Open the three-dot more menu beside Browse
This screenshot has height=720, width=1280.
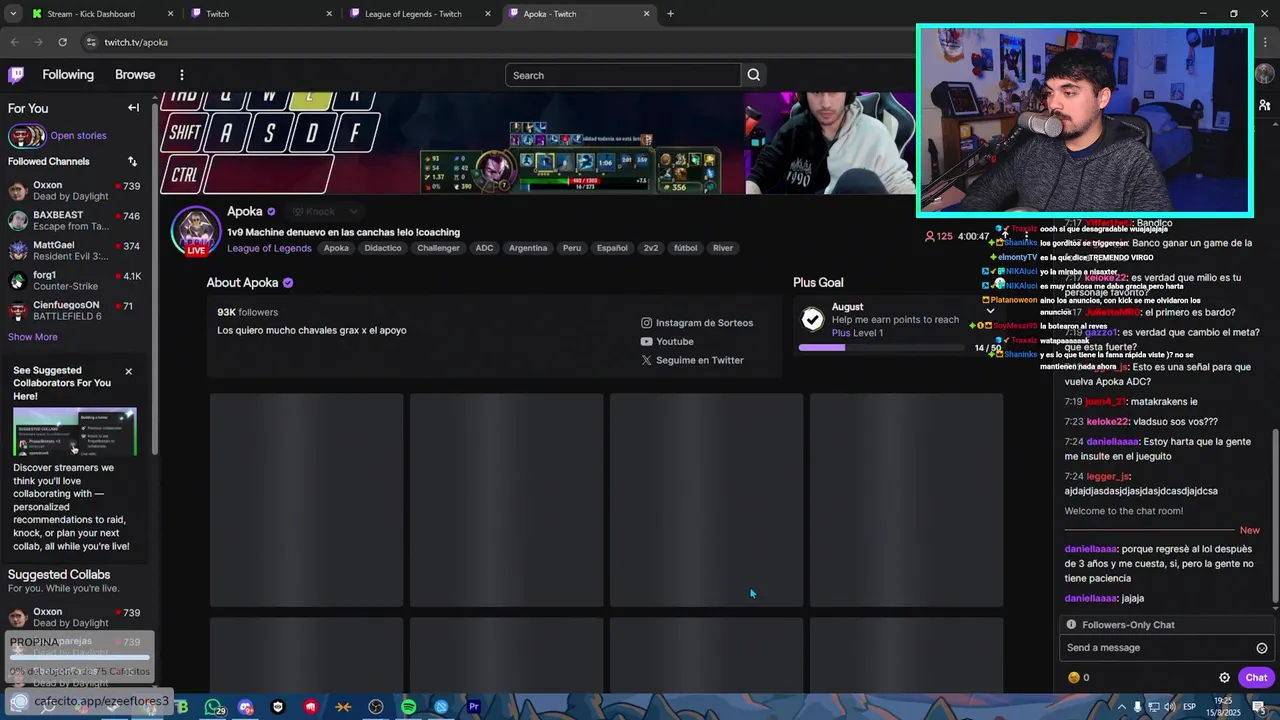pyautogui.click(x=181, y=75)
